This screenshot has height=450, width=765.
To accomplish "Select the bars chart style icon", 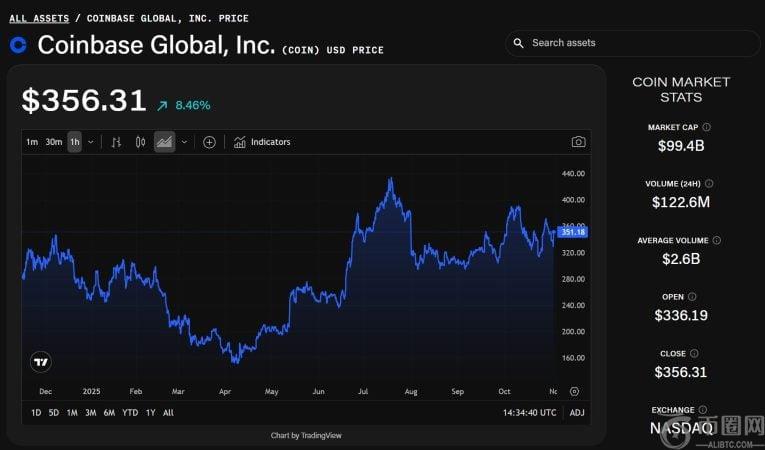I will 116,142.
